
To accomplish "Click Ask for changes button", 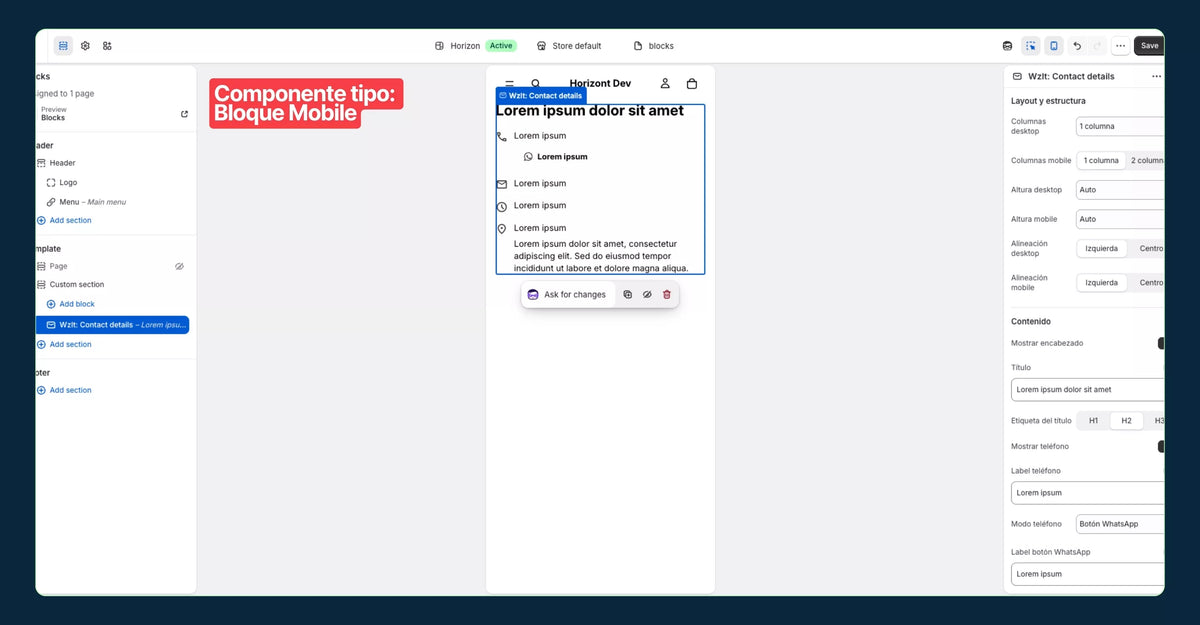I will click(567, 295).
